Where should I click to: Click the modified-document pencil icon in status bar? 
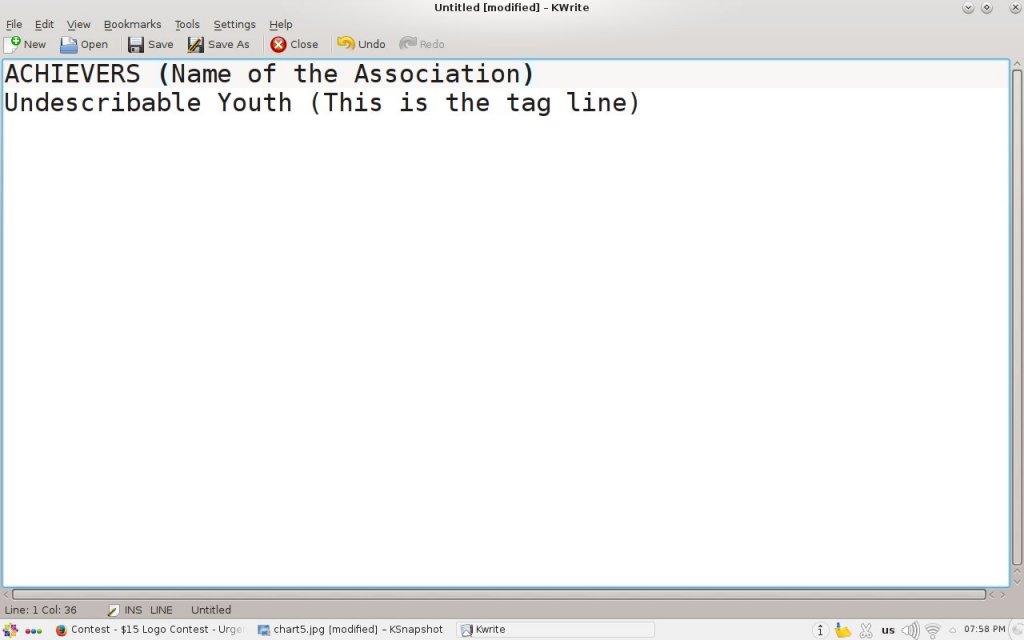113,610
